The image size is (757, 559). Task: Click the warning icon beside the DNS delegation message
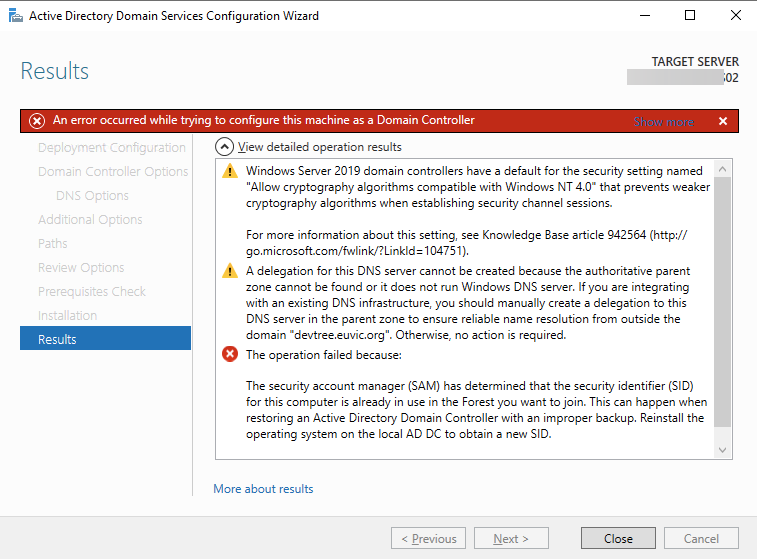[230, 271]
